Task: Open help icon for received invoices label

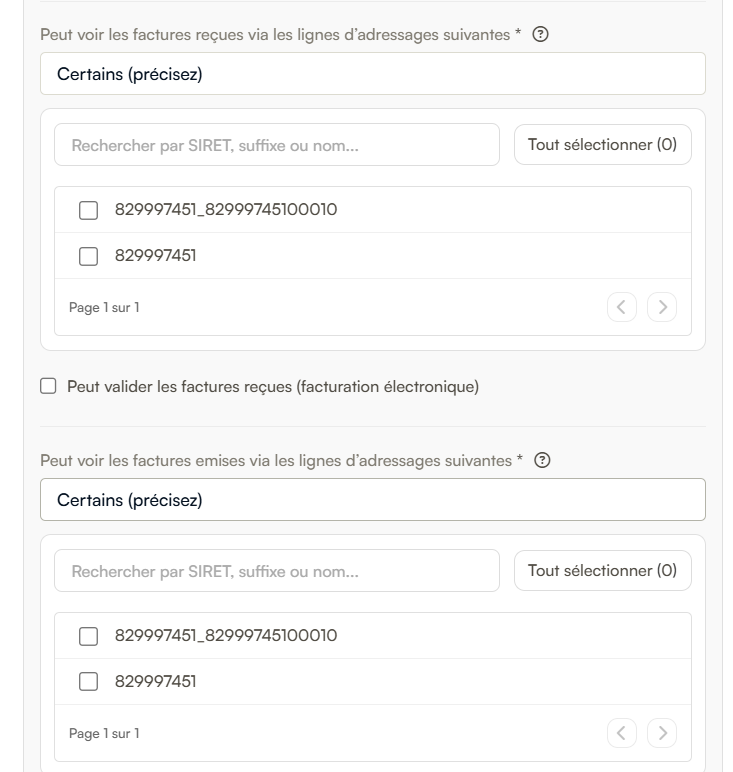Action: tap(540, 34)
